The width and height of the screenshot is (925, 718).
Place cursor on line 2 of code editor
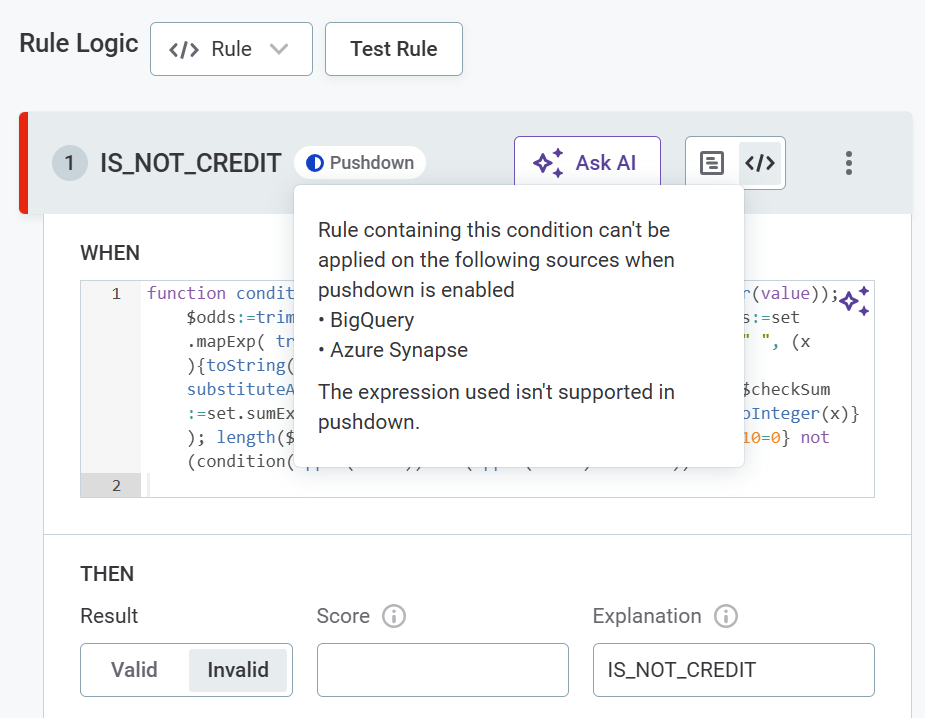(x=500, y=485)
